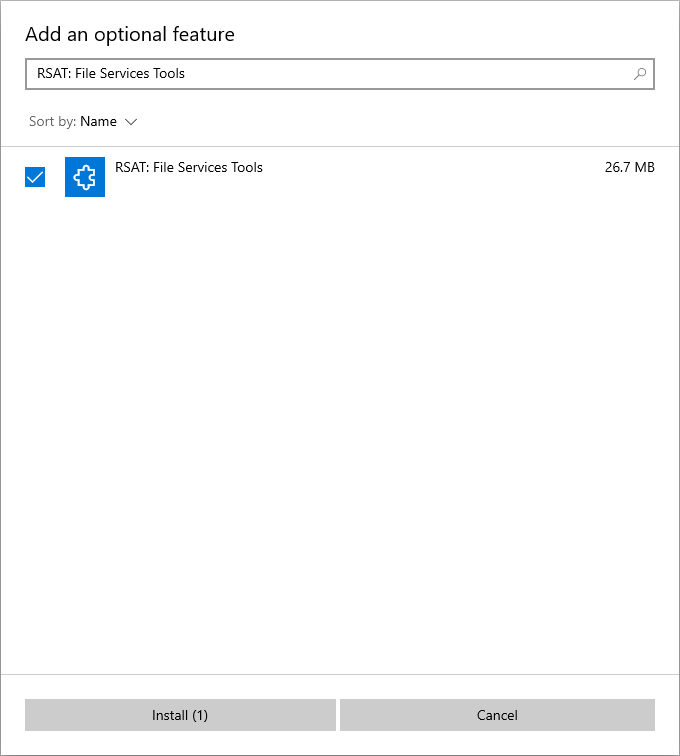Click the gap between Install and Cancel
Screen dimensions: 680x756
click(x=338, y=715)
